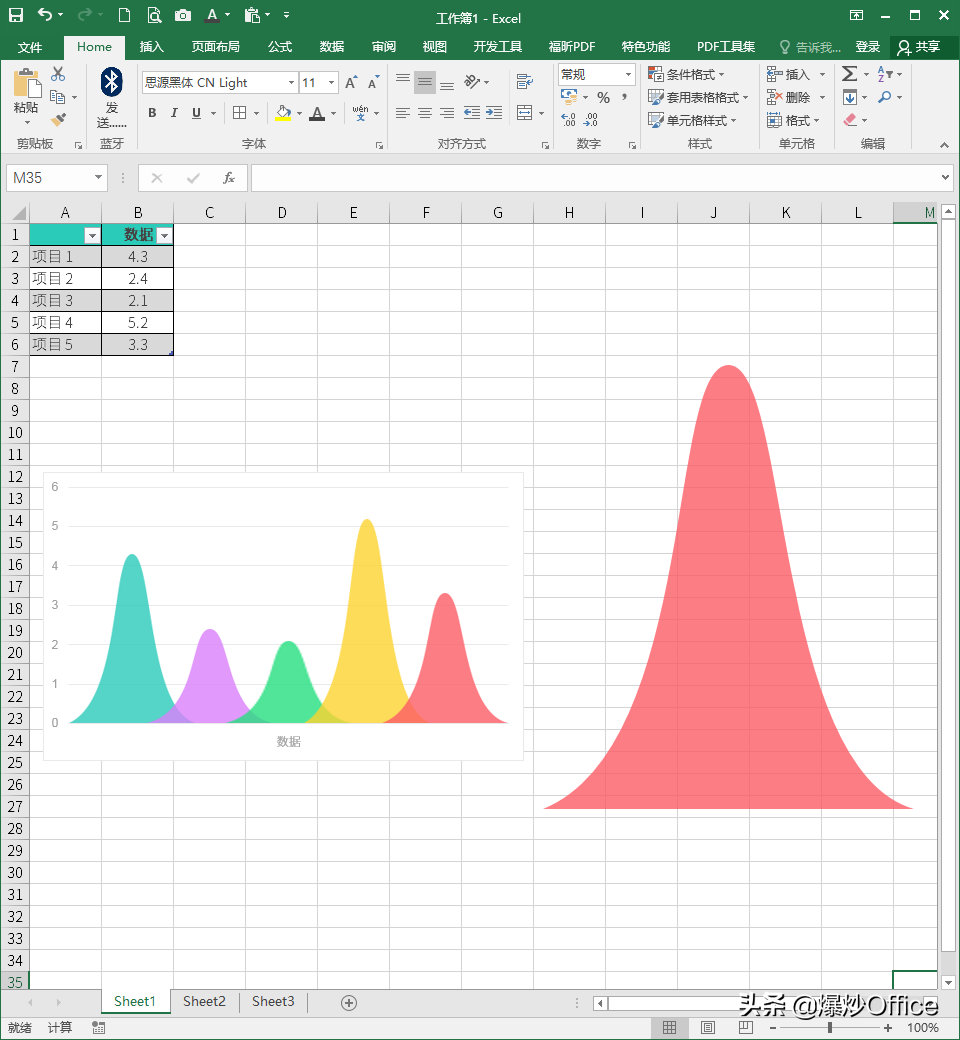Click the Name Box showing M35
The image size is (960, 1040).
coord(48,177)
